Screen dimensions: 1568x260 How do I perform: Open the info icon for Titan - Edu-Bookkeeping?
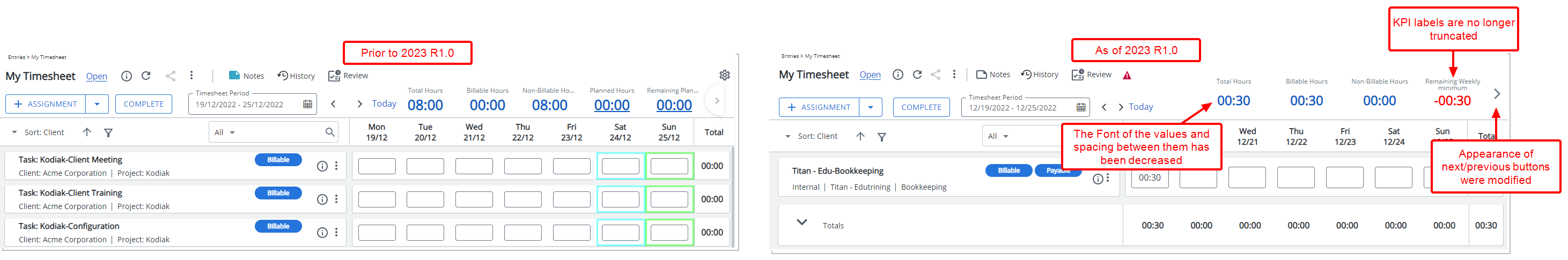[1098, 179]
